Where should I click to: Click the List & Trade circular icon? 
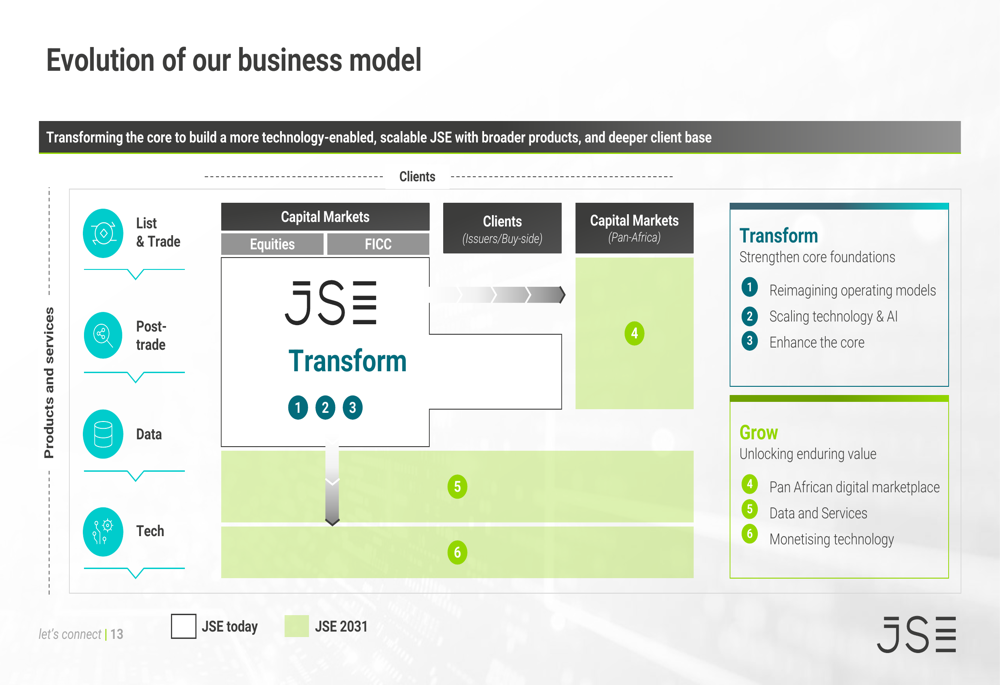[103, 233]
